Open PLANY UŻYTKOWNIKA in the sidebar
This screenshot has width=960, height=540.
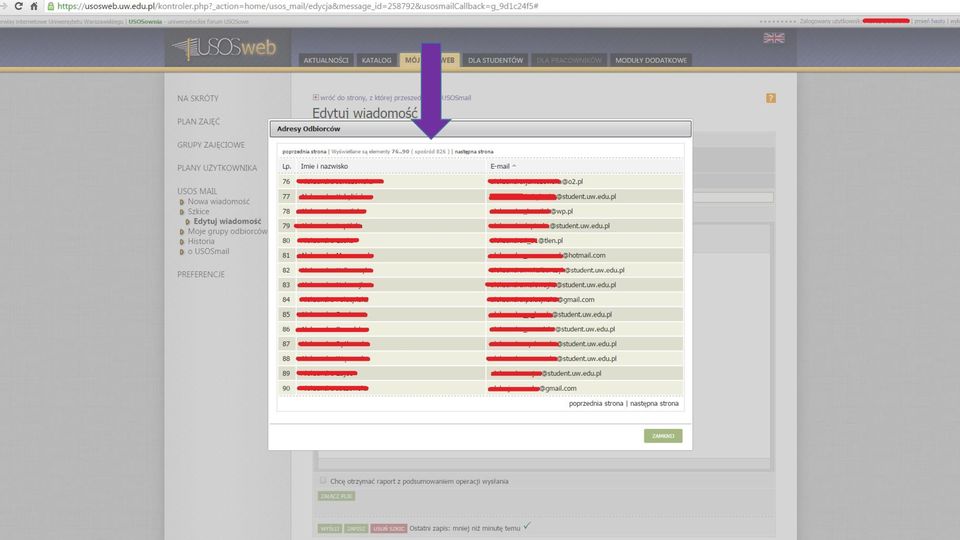point(217,168)
